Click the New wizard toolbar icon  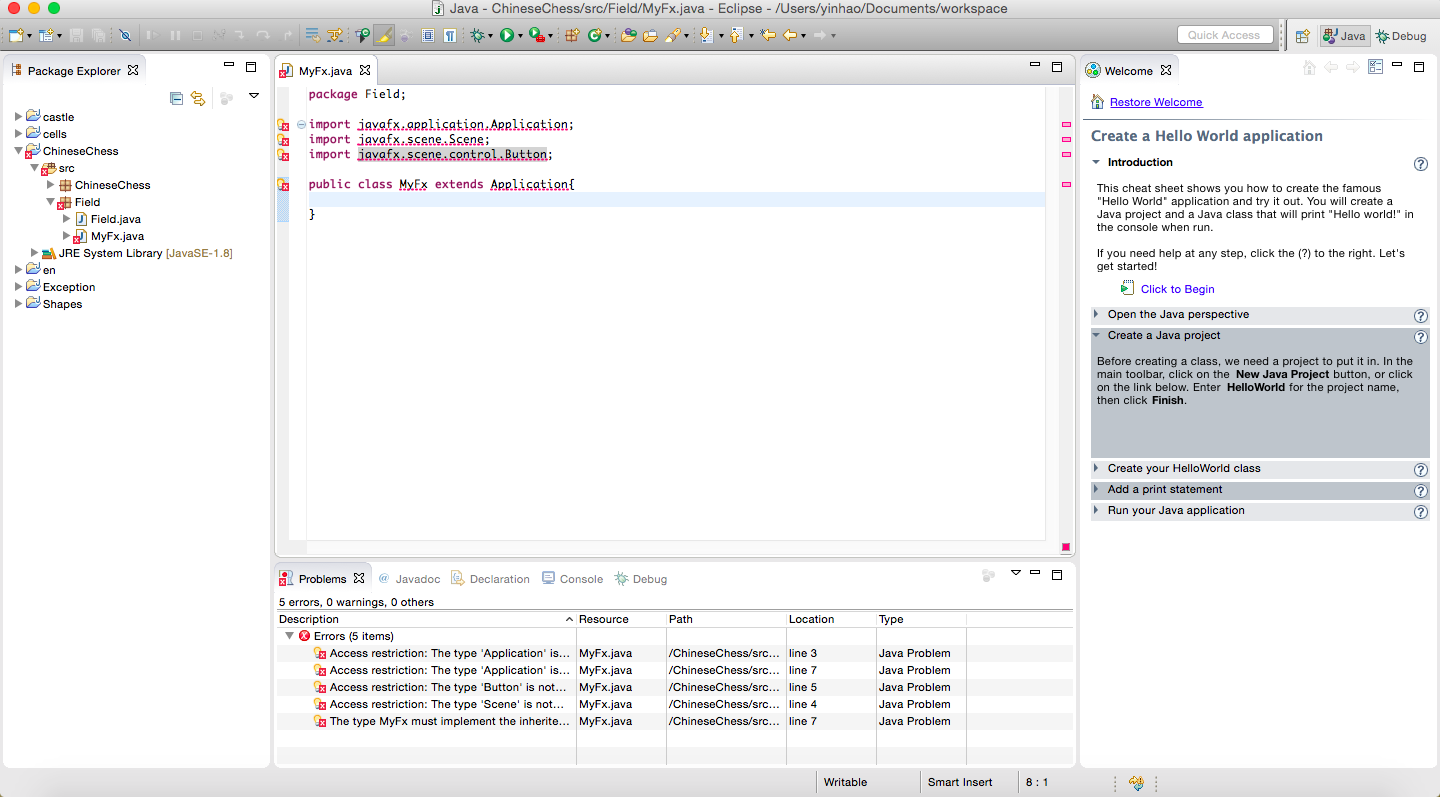click(x=16, y=35)
